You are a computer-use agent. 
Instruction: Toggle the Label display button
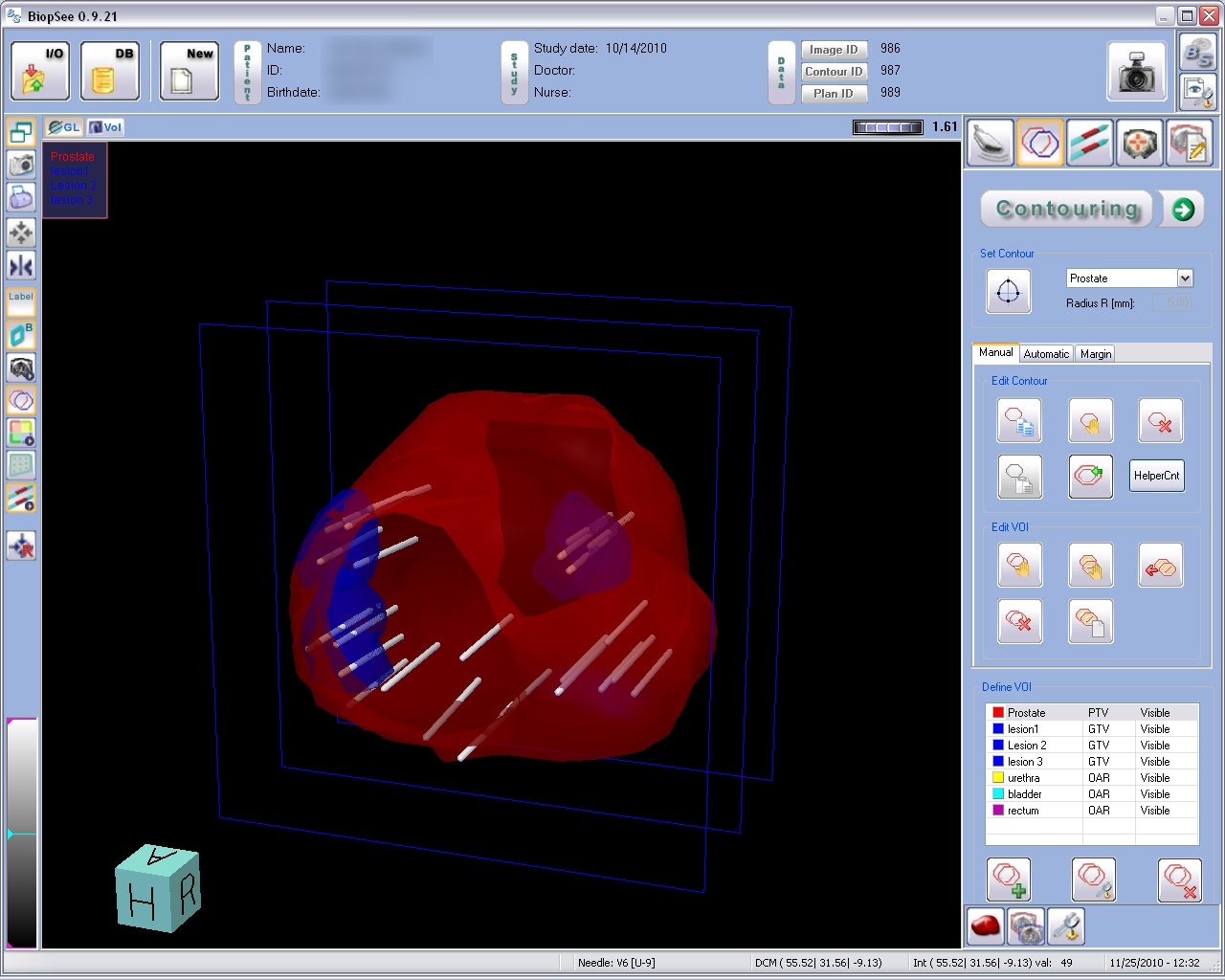[21, 301]
